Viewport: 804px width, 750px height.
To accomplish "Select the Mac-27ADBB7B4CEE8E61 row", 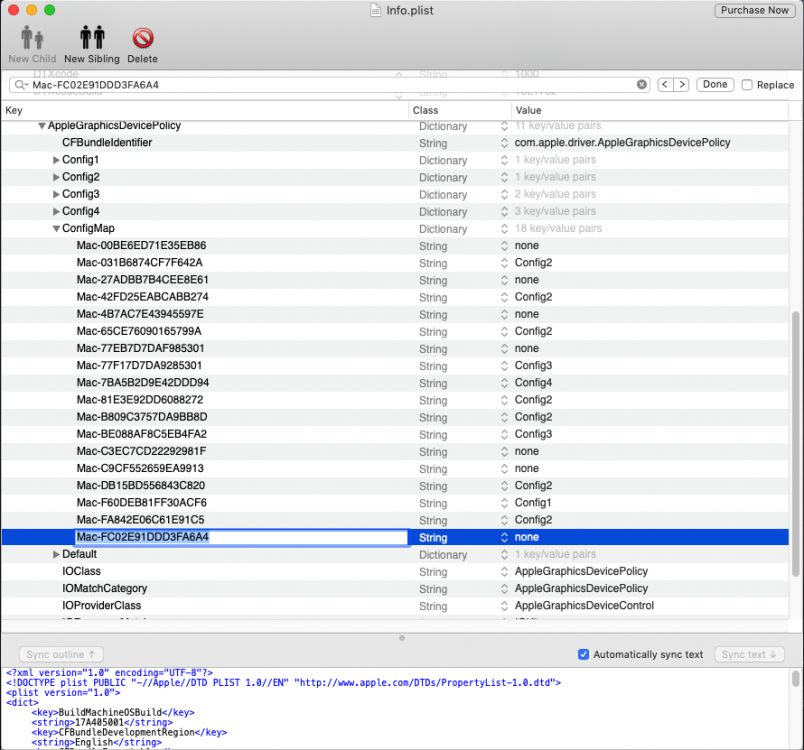I will pyautogui.click(x=395, y=280).
